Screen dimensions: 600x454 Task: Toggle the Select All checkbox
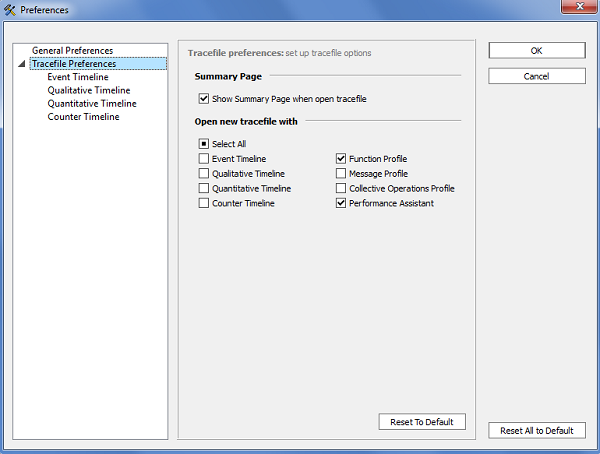click(x=204, y=144)
